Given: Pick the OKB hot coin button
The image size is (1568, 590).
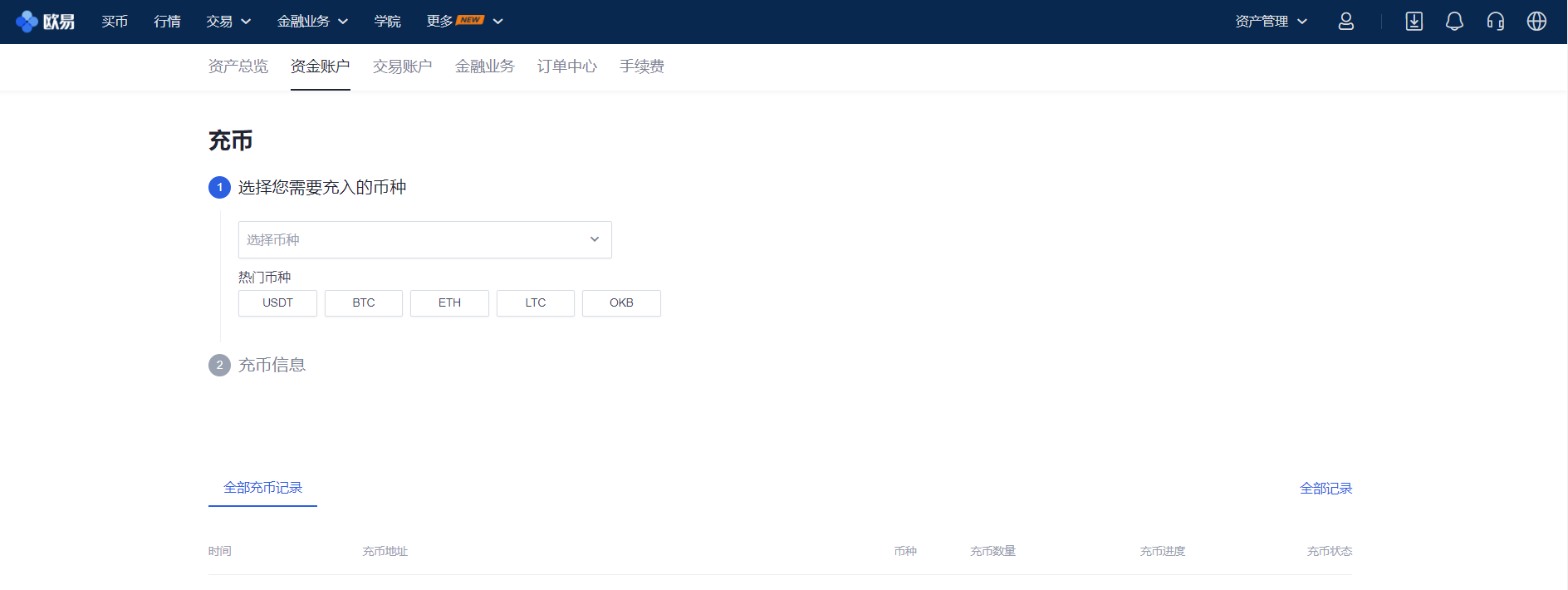Looking at the screenshot, I should point(621,303).
